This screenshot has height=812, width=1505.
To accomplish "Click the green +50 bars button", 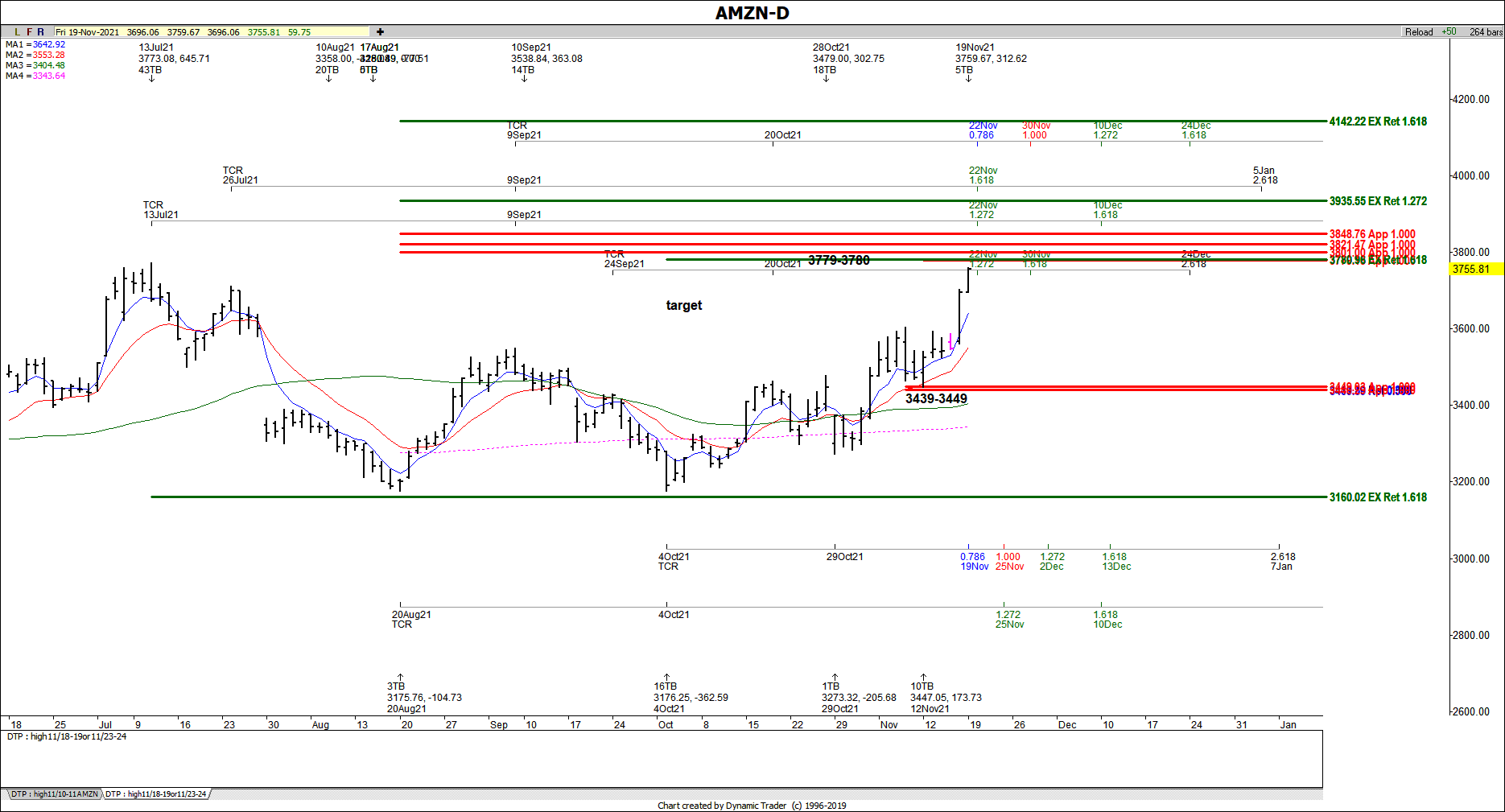I will [x=1449, y=32].
